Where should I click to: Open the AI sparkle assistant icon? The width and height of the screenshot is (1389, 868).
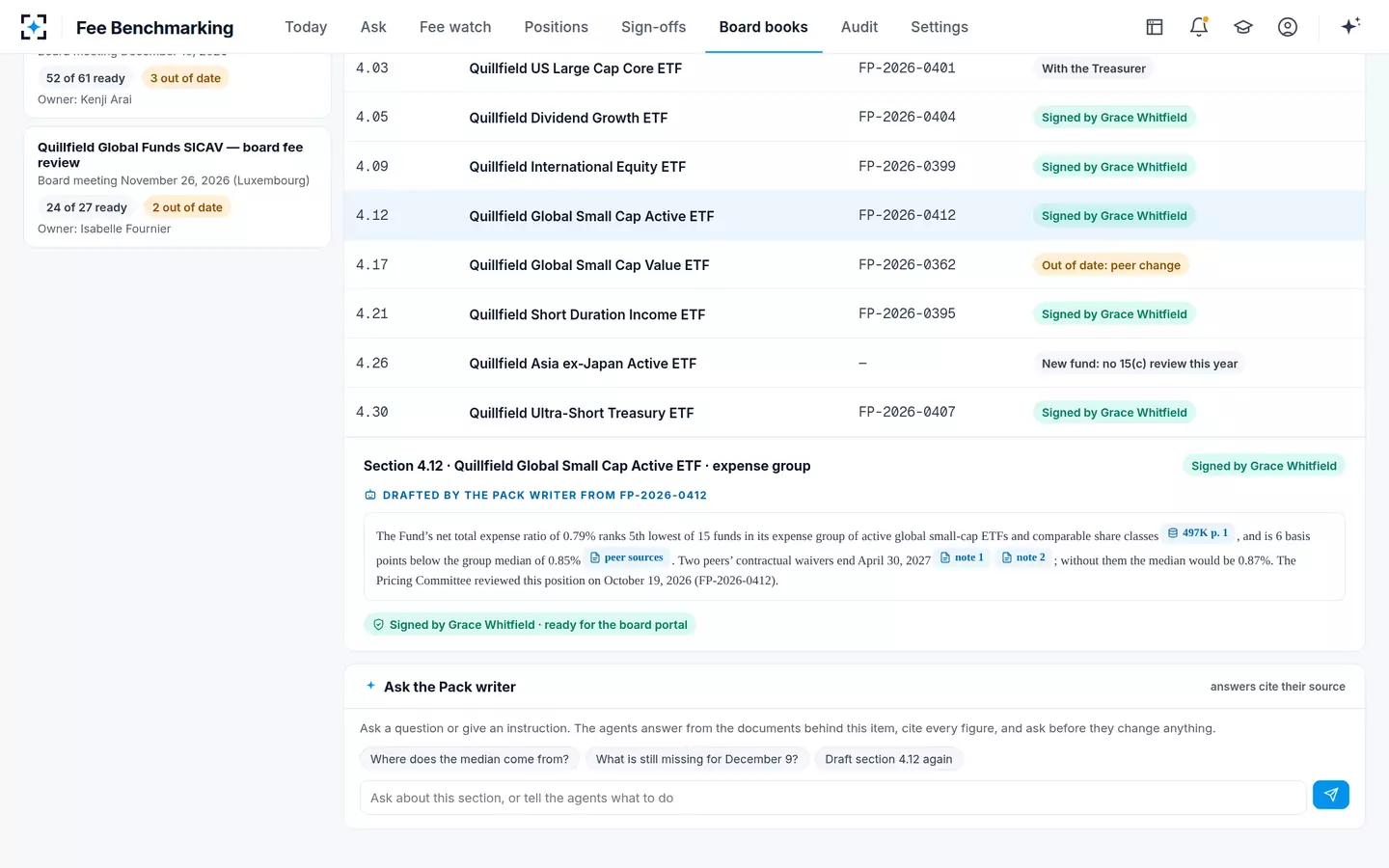click(x=1350, y=26)
